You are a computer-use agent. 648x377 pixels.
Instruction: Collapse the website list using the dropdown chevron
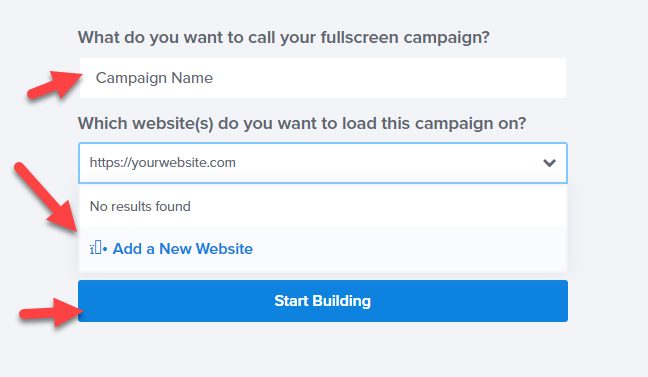tap(549, 163)
